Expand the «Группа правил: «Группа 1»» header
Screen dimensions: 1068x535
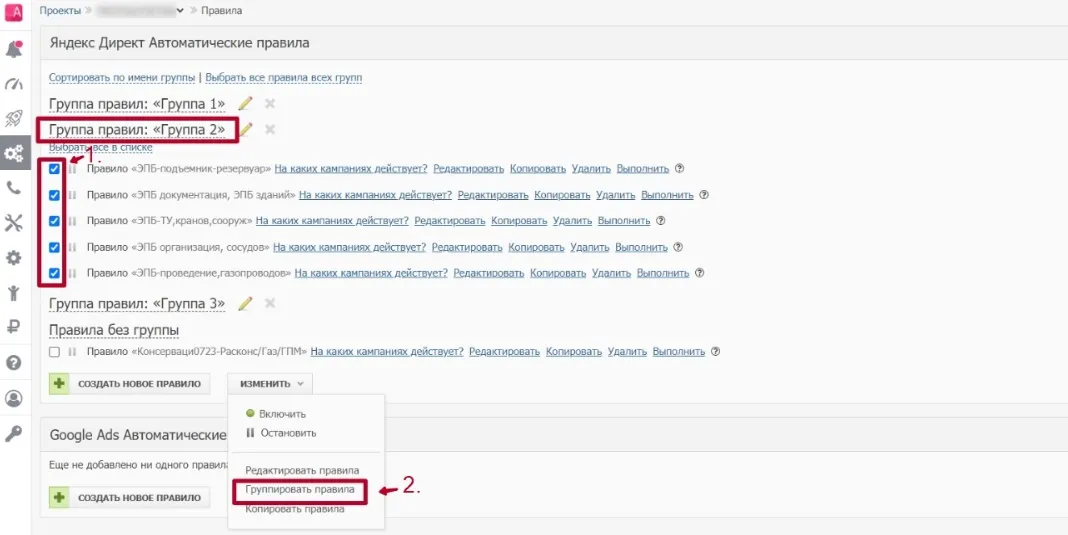point(137,104)
